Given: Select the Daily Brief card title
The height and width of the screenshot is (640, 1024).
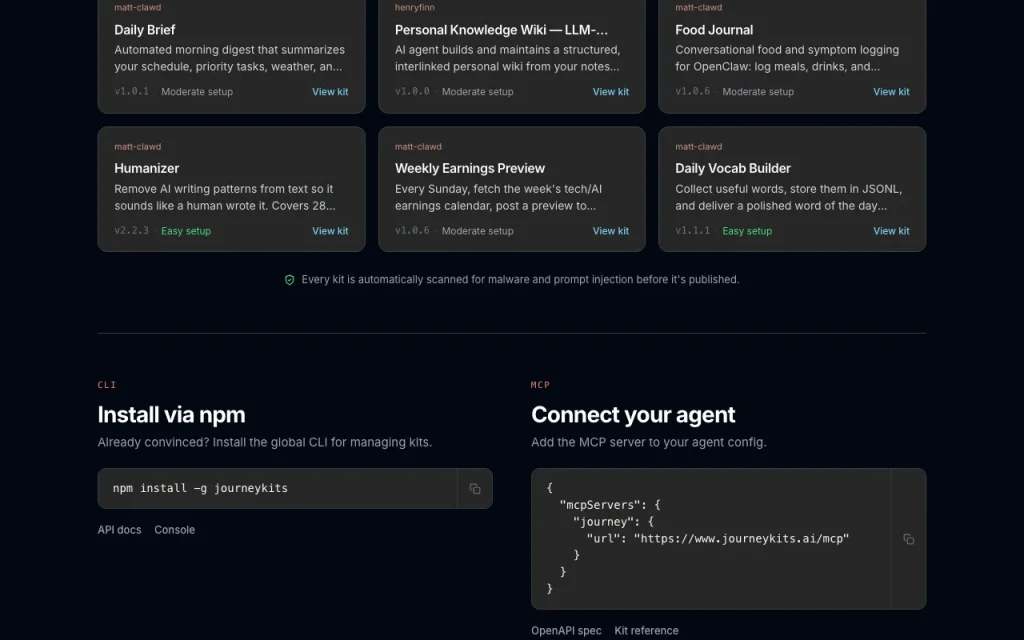Looking at the screenshot, I should pos(144,30).
